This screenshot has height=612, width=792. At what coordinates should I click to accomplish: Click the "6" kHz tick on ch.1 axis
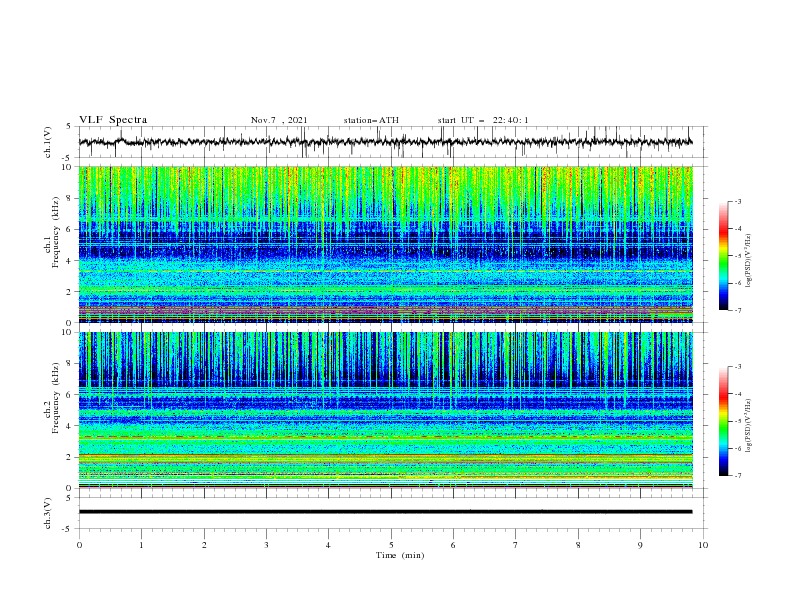click(x=71, y=229)
